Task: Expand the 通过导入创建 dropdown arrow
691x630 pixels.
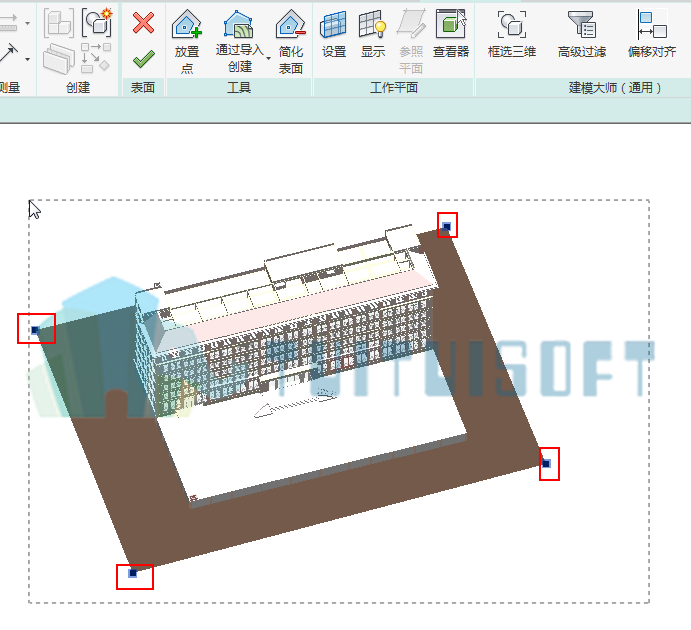Action: click(x=268, y=59)
